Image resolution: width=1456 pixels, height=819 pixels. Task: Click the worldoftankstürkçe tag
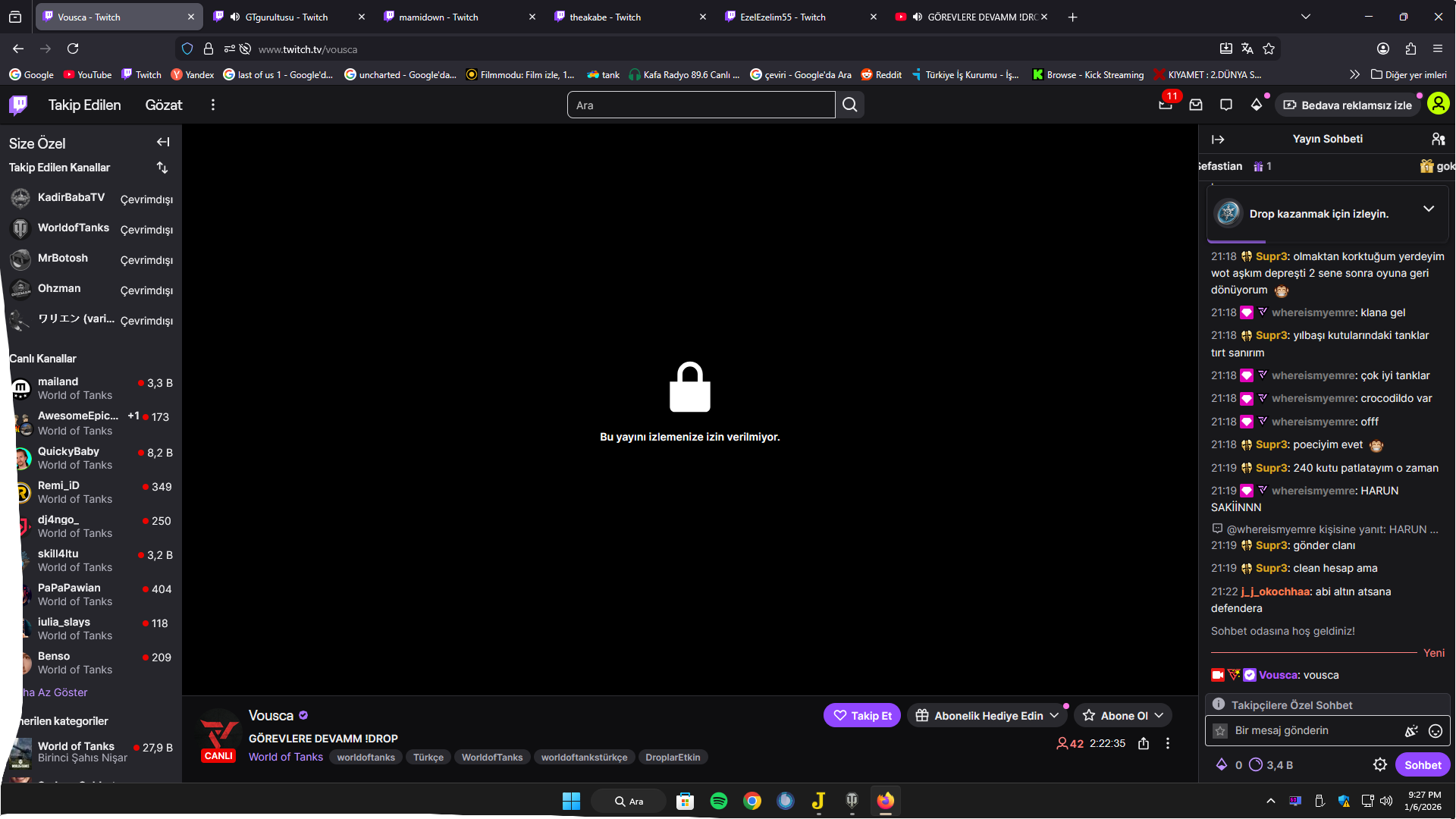[x=584, y=757]
